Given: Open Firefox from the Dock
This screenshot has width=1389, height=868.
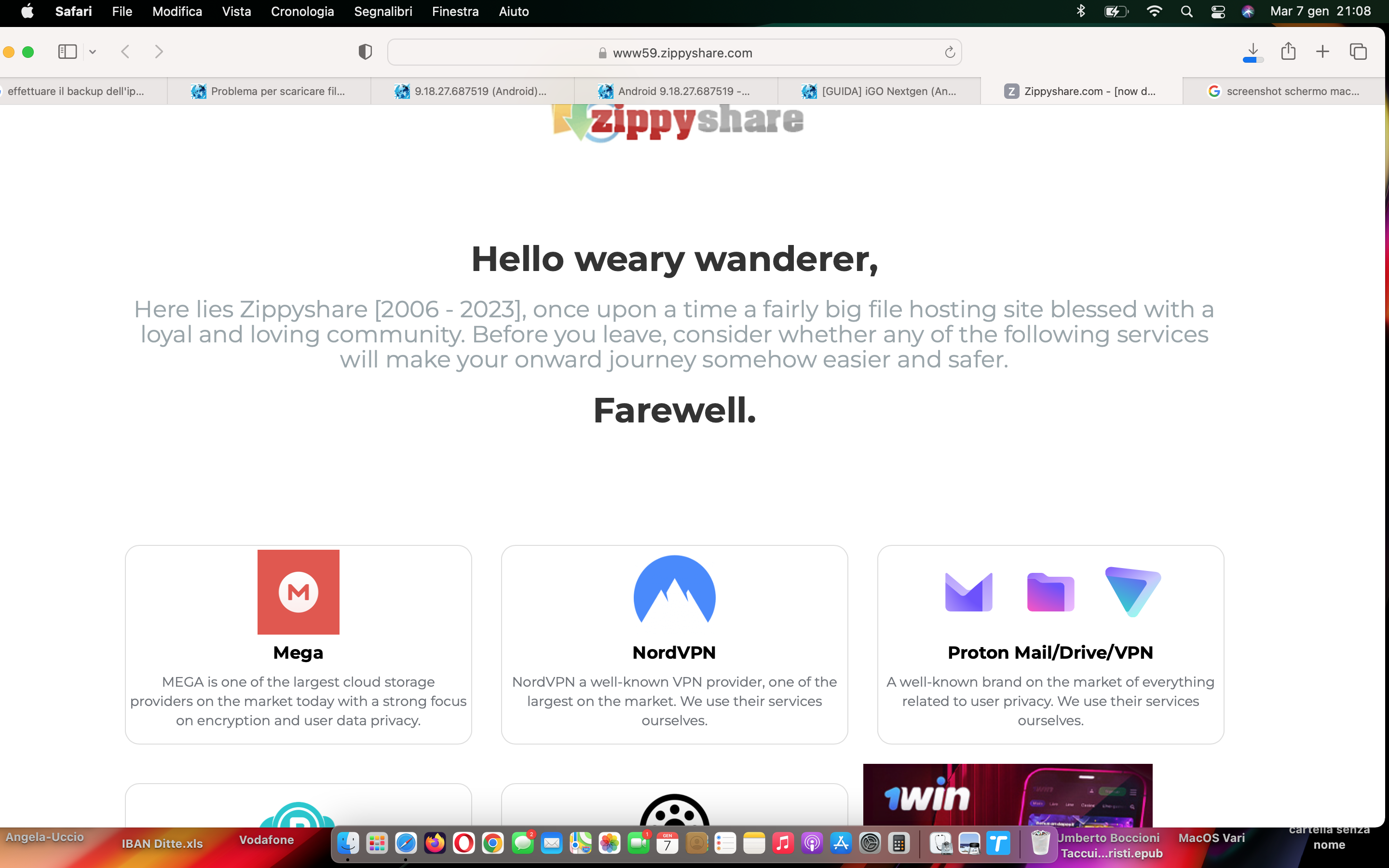Looking at the screenshot, I should (x=435, y=843).
